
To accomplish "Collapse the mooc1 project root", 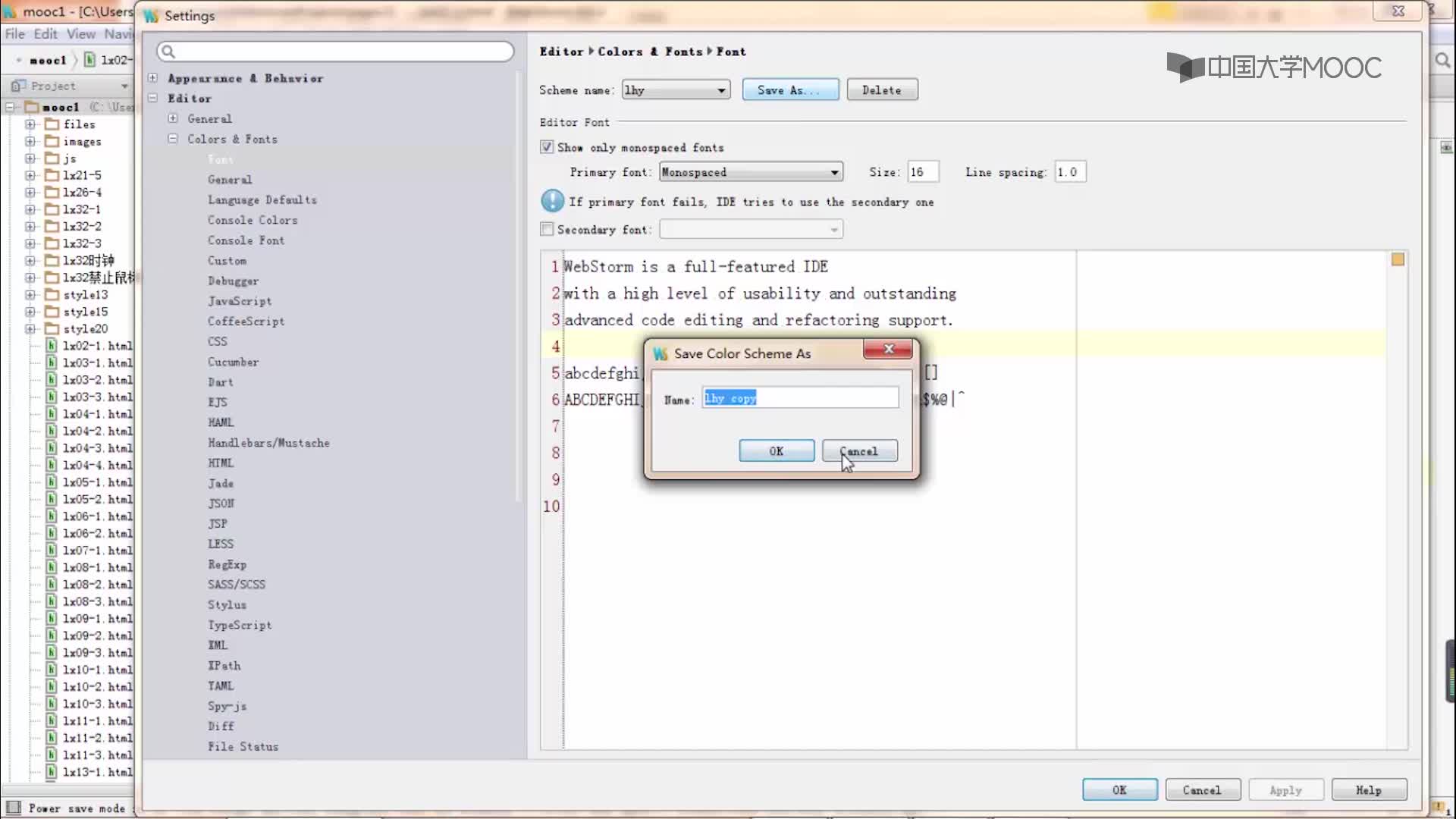I will [10, 107].
